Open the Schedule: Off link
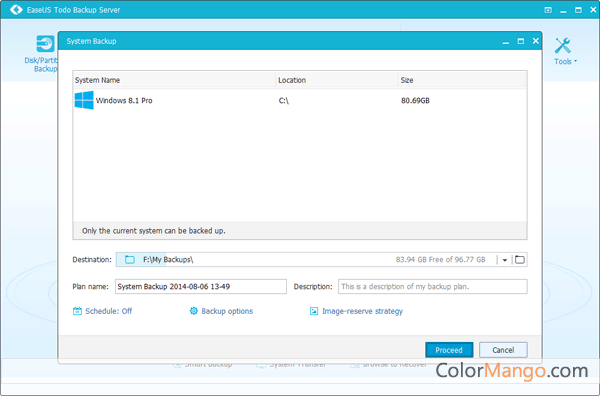600x396 pixels. pyautogui.click(x=108, y=311)
